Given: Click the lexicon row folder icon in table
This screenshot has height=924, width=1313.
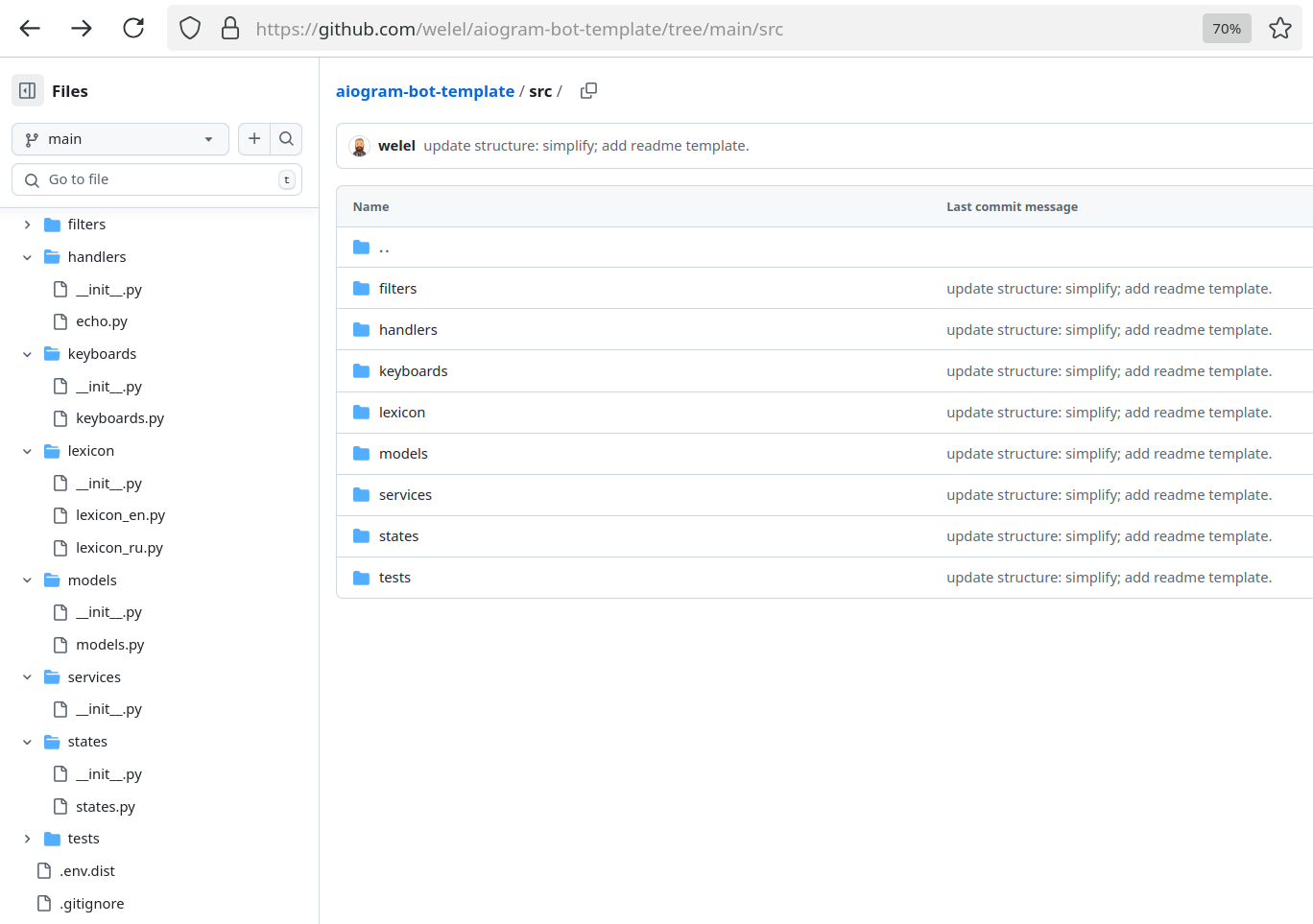Looking at the screenshot, I should (361, 413).
